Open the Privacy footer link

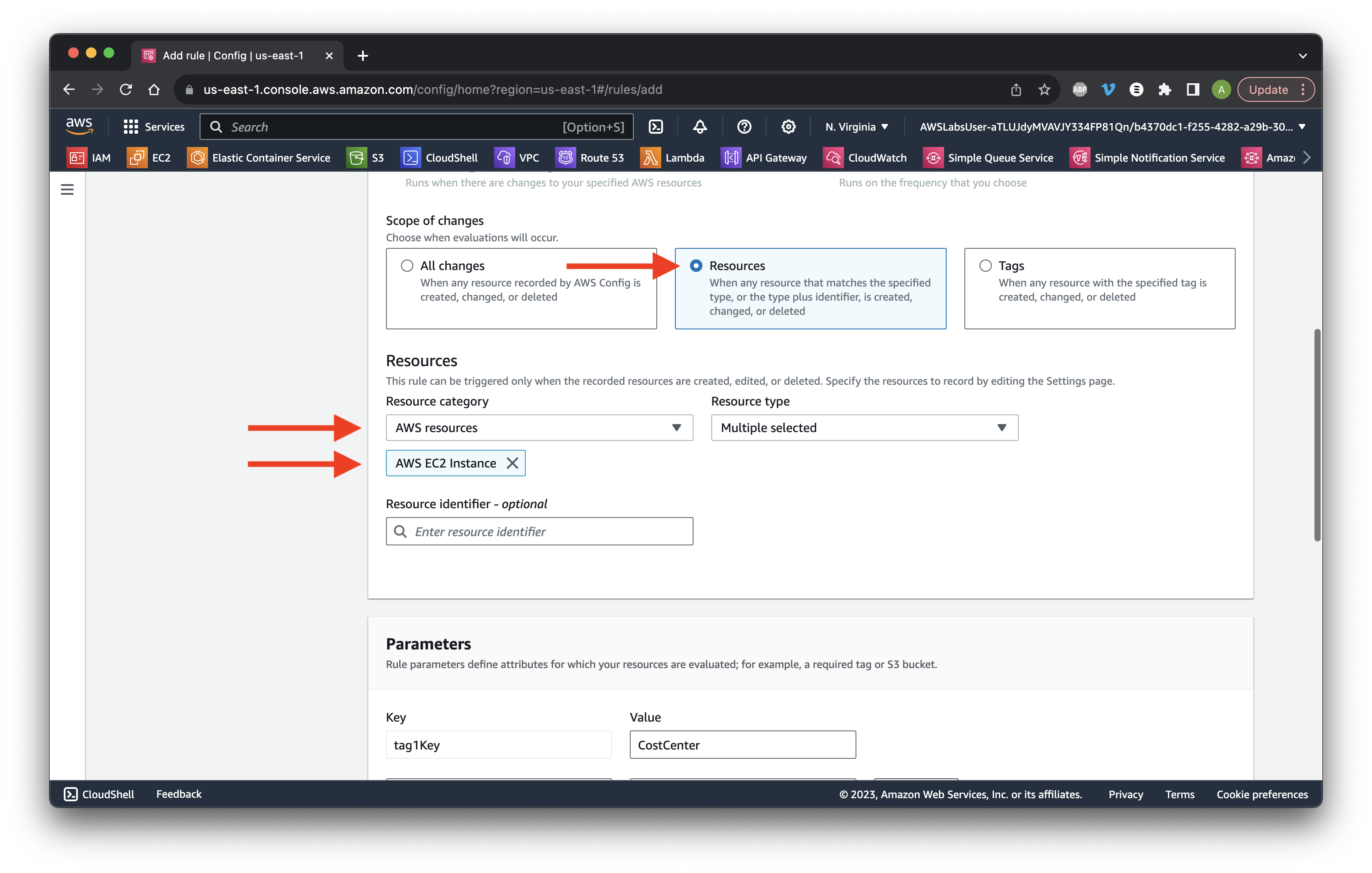tap(1125, 794)
